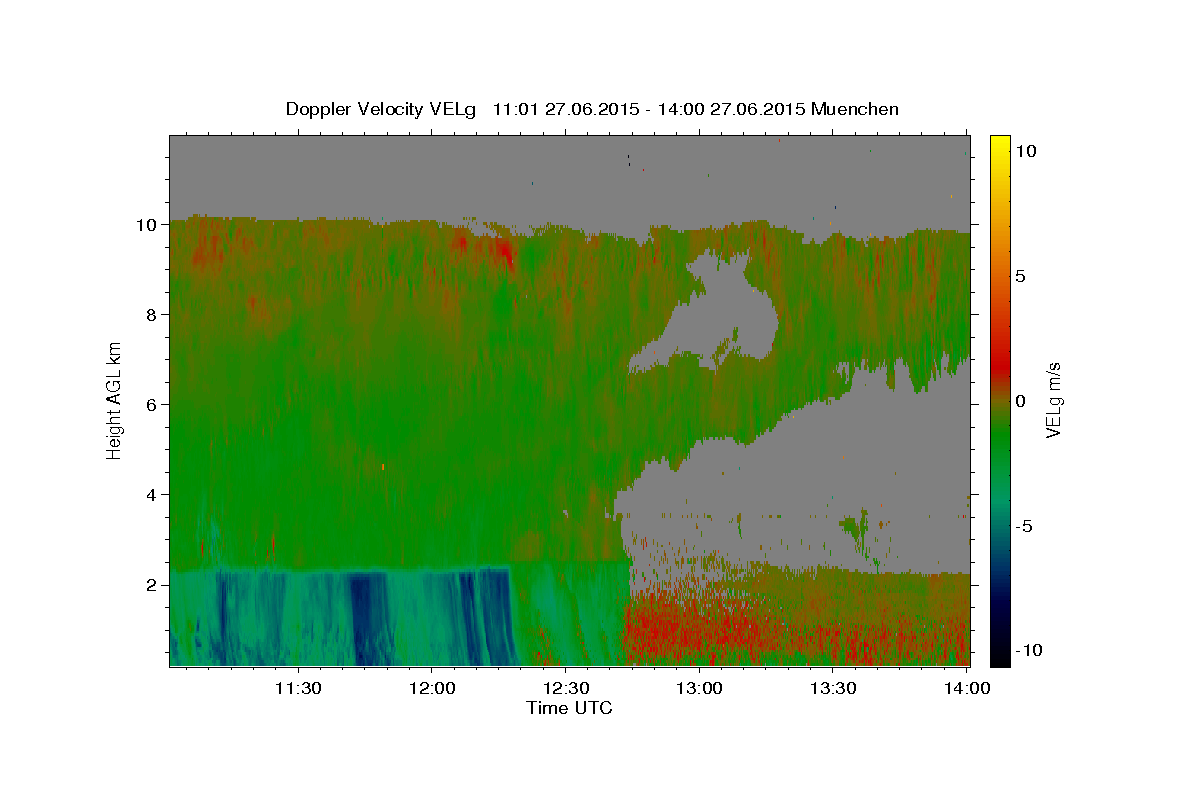Viewport: 1200px width, 800px height.
Task: Select the 14:00 time tick label
Action: point(966,688)
